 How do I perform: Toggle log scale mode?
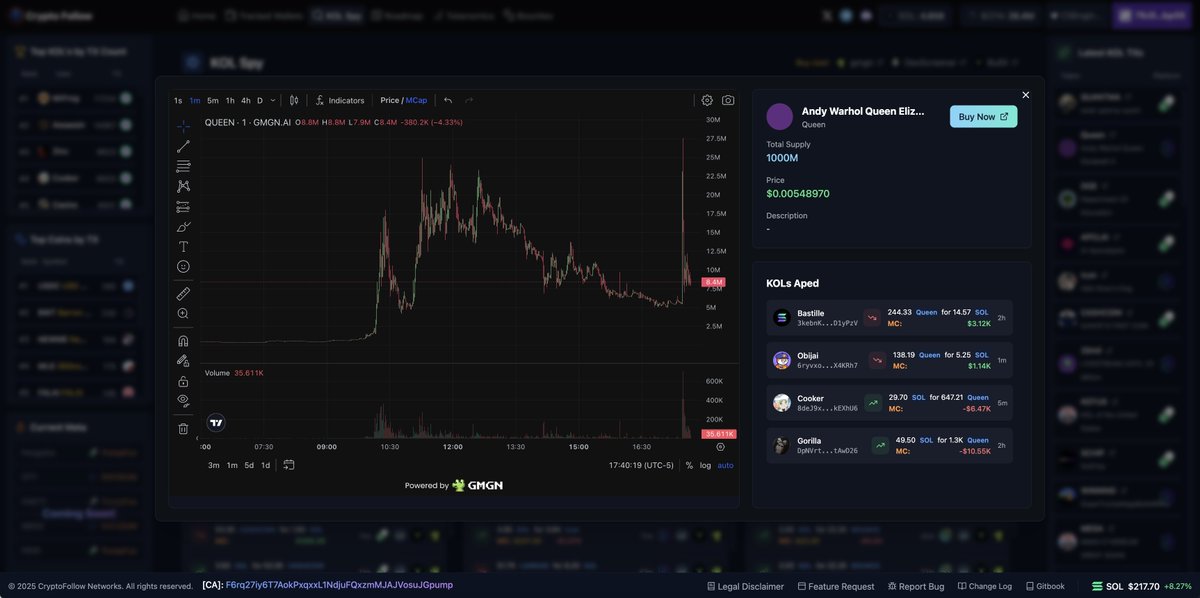click(x=705, y=465)
